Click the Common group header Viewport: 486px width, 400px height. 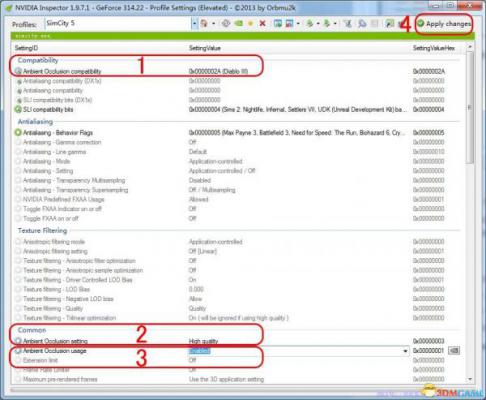pos(32,330)
